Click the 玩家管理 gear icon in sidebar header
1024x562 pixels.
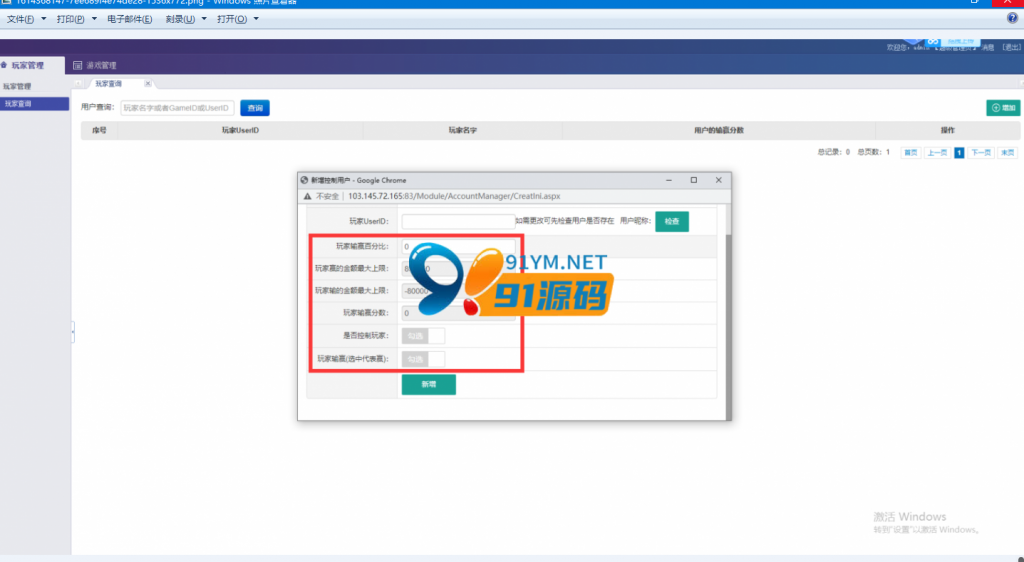4,65
